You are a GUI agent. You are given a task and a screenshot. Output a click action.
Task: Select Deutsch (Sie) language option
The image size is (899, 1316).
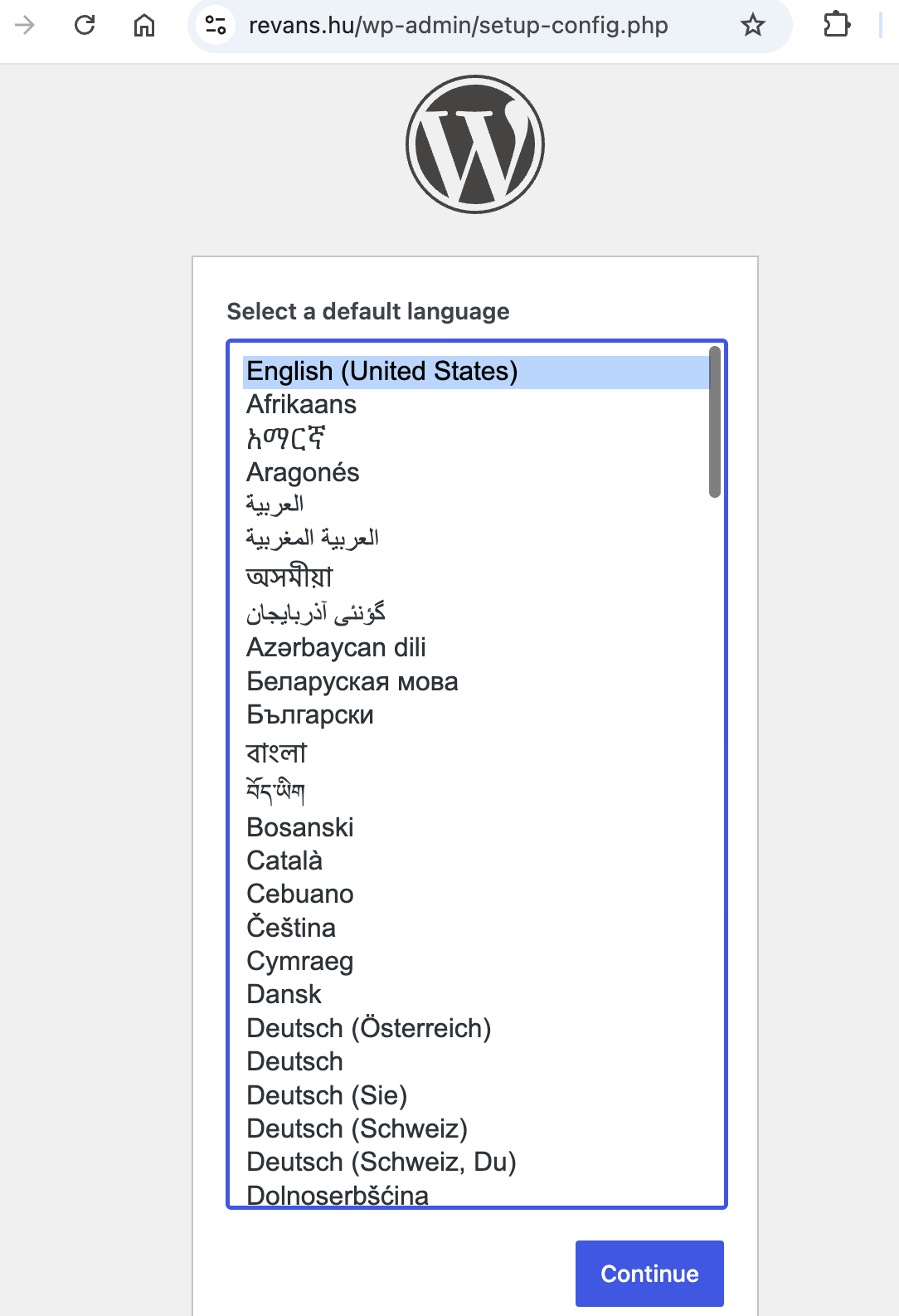point(476,1095)
